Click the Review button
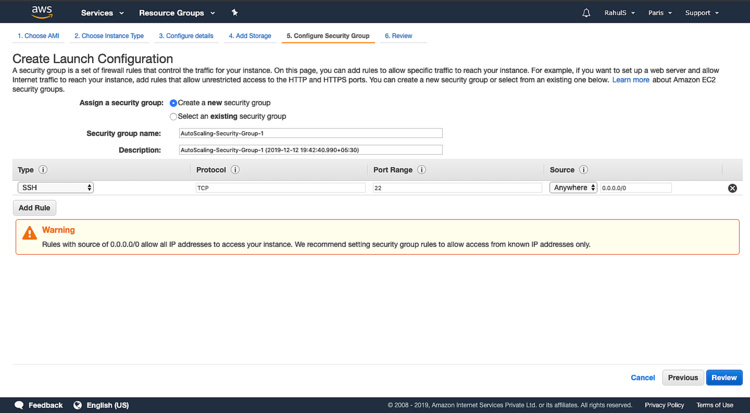Image resolution: width=750 pixels, height=413 pixels. coord(724,378)
